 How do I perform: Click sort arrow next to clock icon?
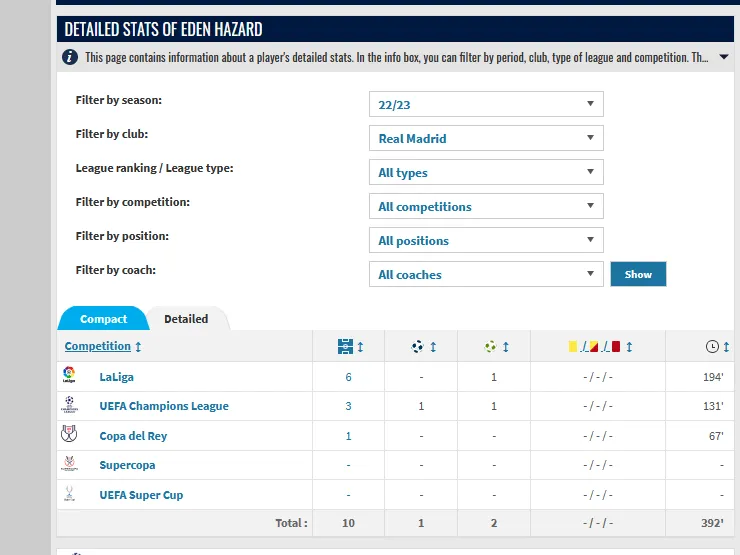(x=726, y=347)
